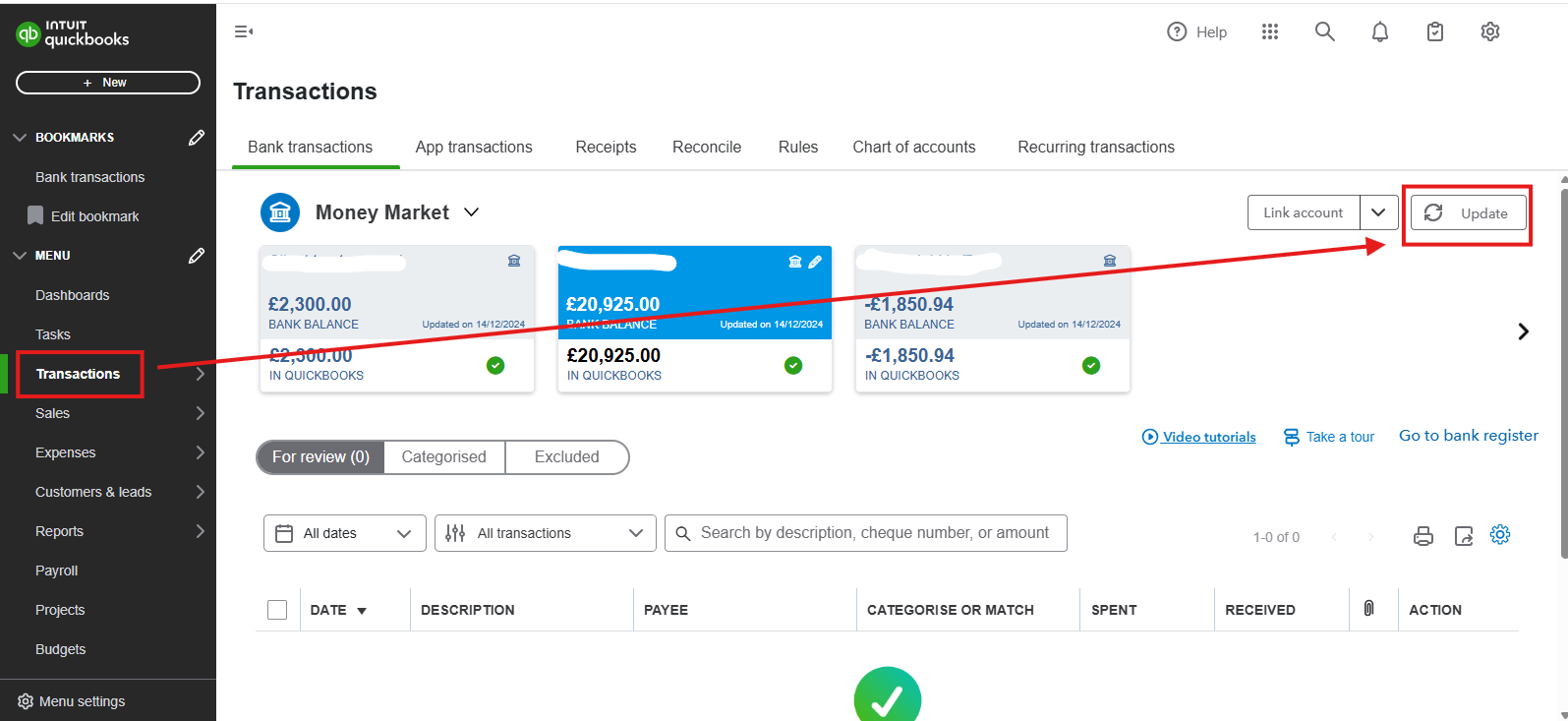Click Edit bookmark
The height and width of the screenshot is (721, 1568).
pos(84,216)
